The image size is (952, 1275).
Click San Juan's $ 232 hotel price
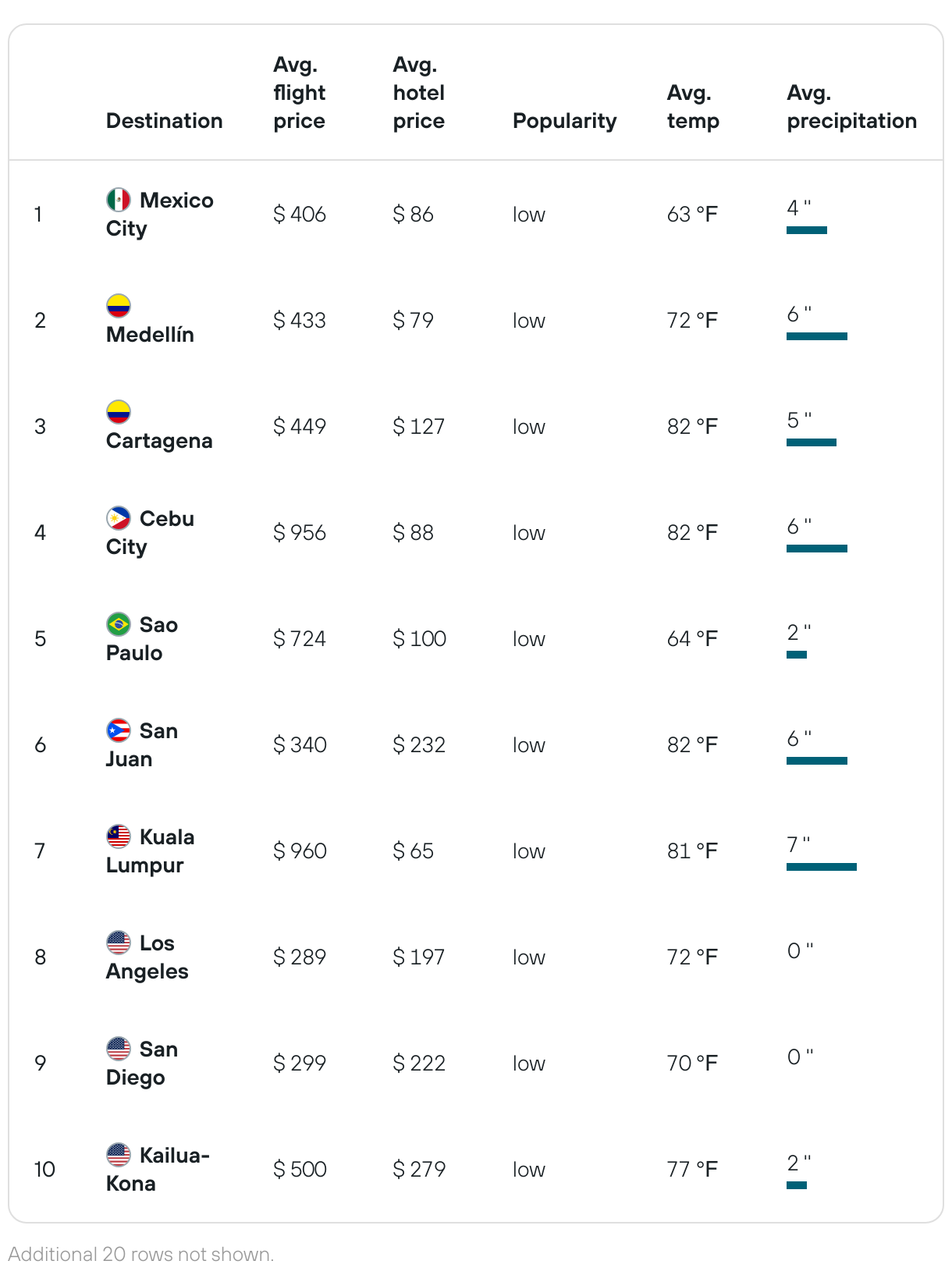[419, 745]
